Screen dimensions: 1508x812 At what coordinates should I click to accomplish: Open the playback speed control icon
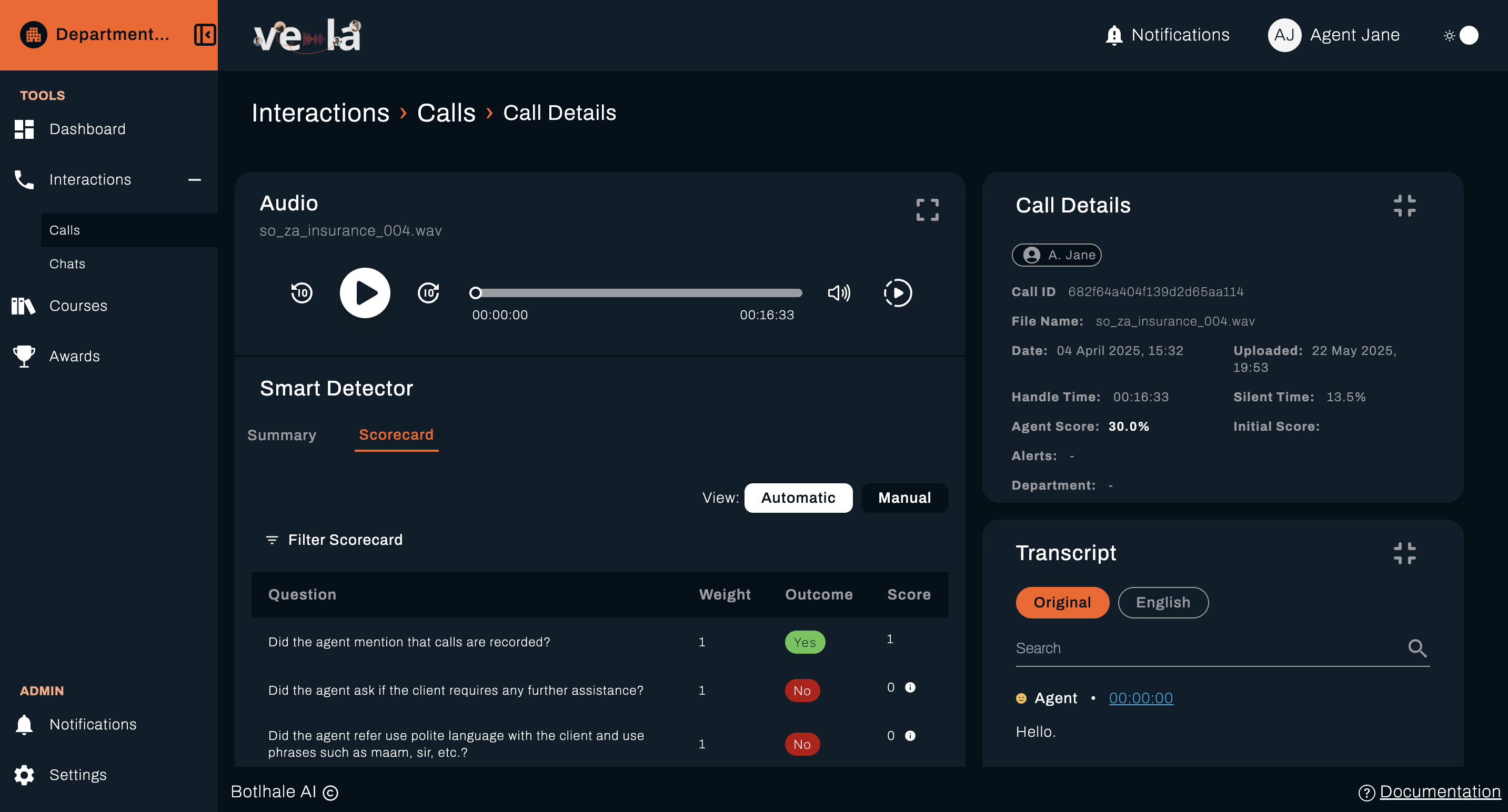(898, 292)
